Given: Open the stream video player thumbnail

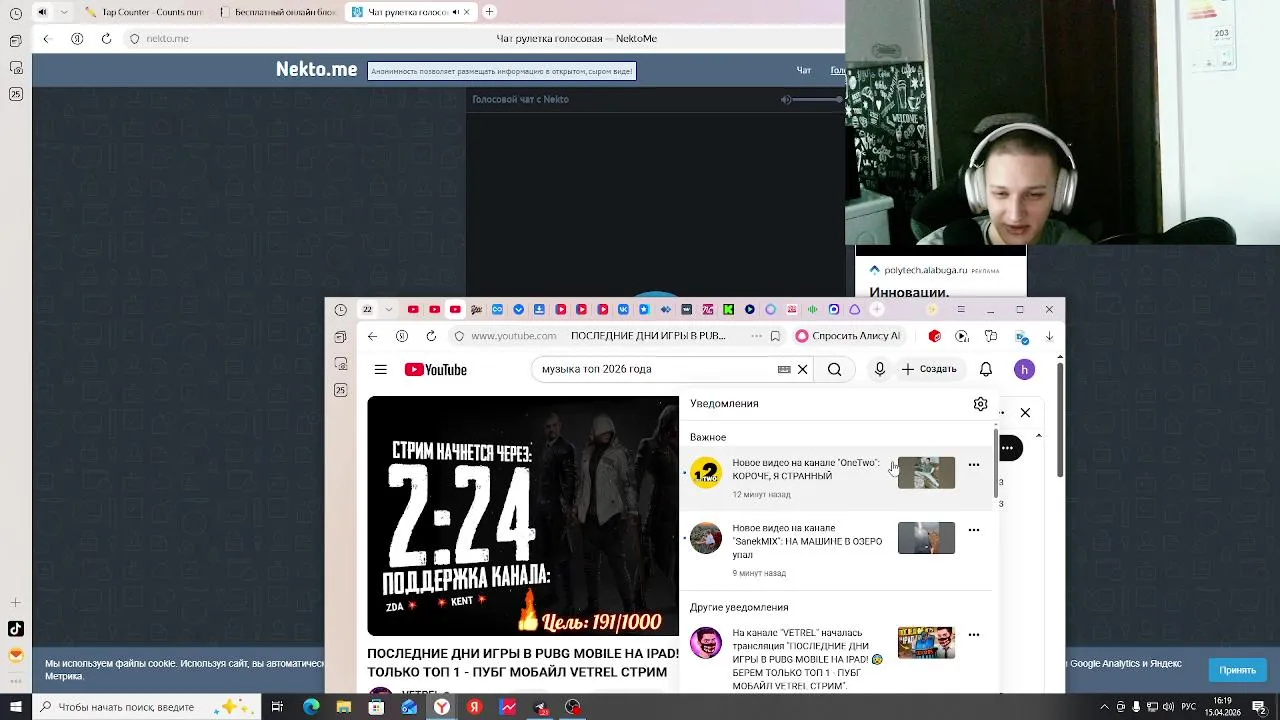Looking at the screenshot, I should click(x=523, y=516).
